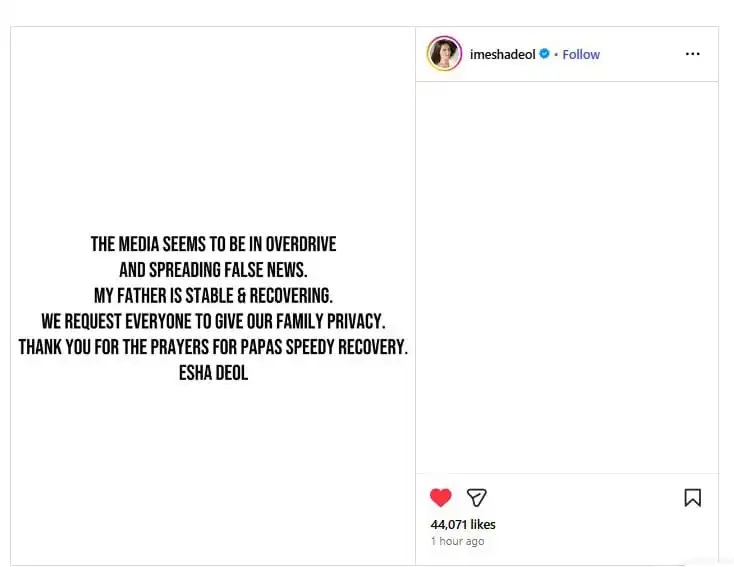Click the 'Papas speedy recovery' line
This screenshot has height=567, width=734.
tap(213, 348)
